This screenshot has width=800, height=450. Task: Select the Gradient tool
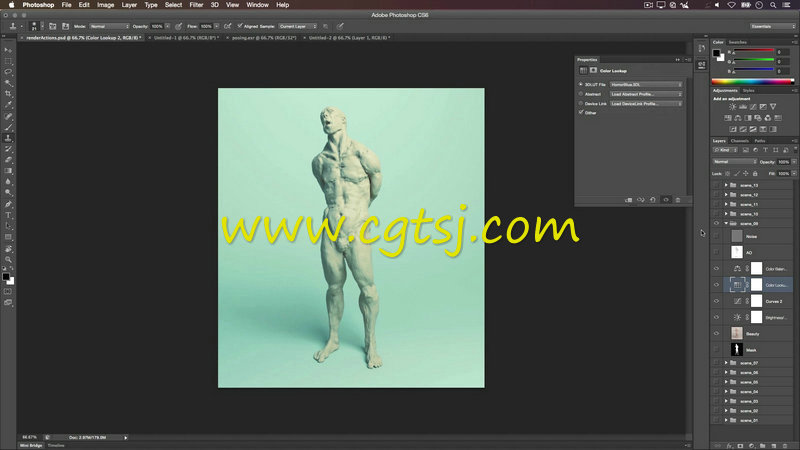point(8,171)
